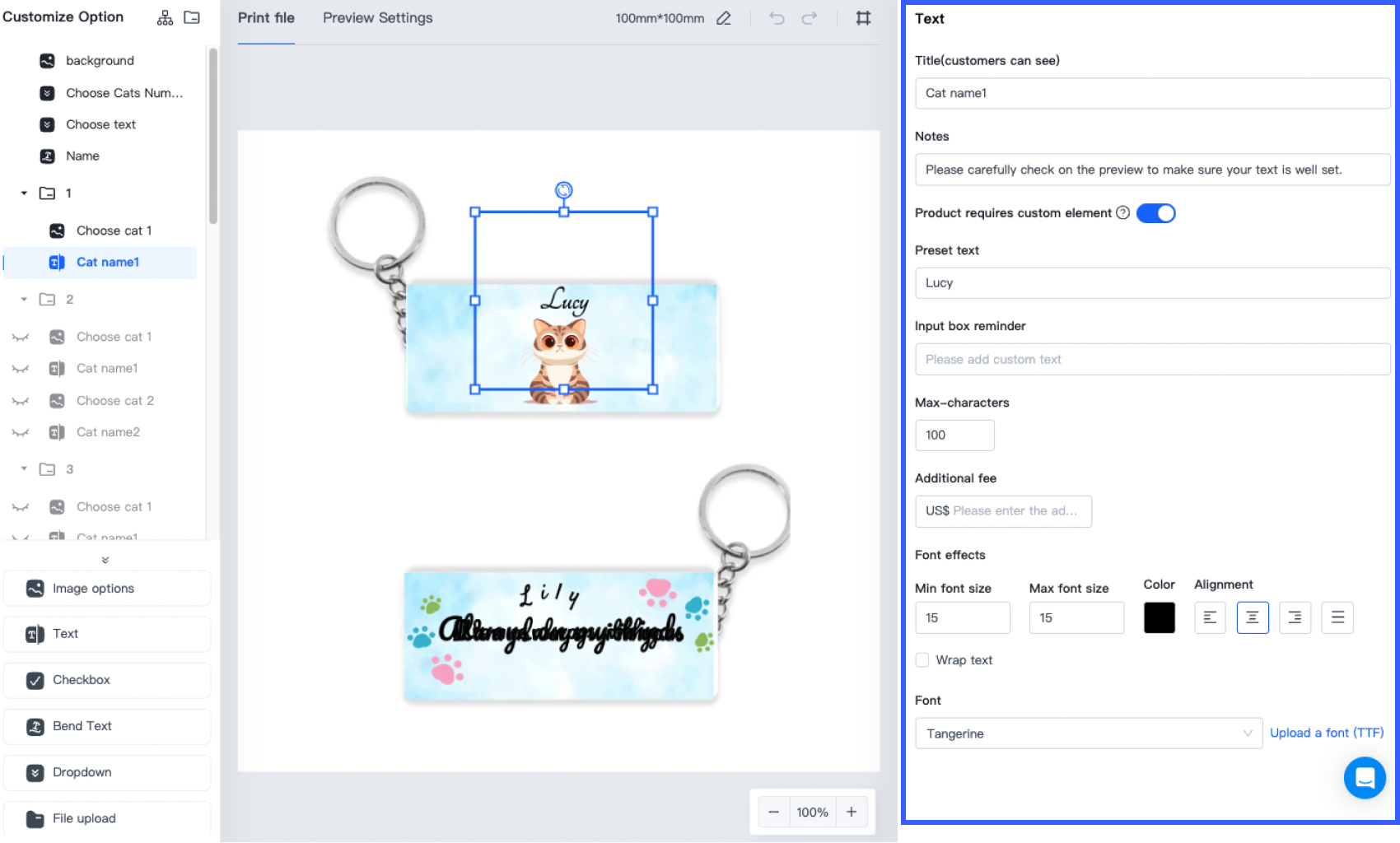Collapse folder 1 with its arrow
The image size is (1400, 843).
click(24, 193)
